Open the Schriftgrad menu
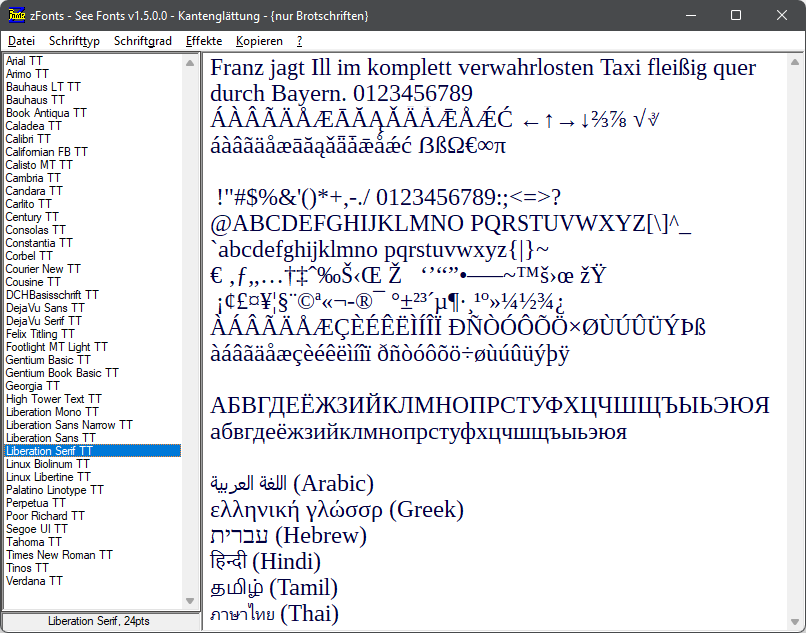The width and height of the screenshot is (806, 633). (x=142, y=41)
